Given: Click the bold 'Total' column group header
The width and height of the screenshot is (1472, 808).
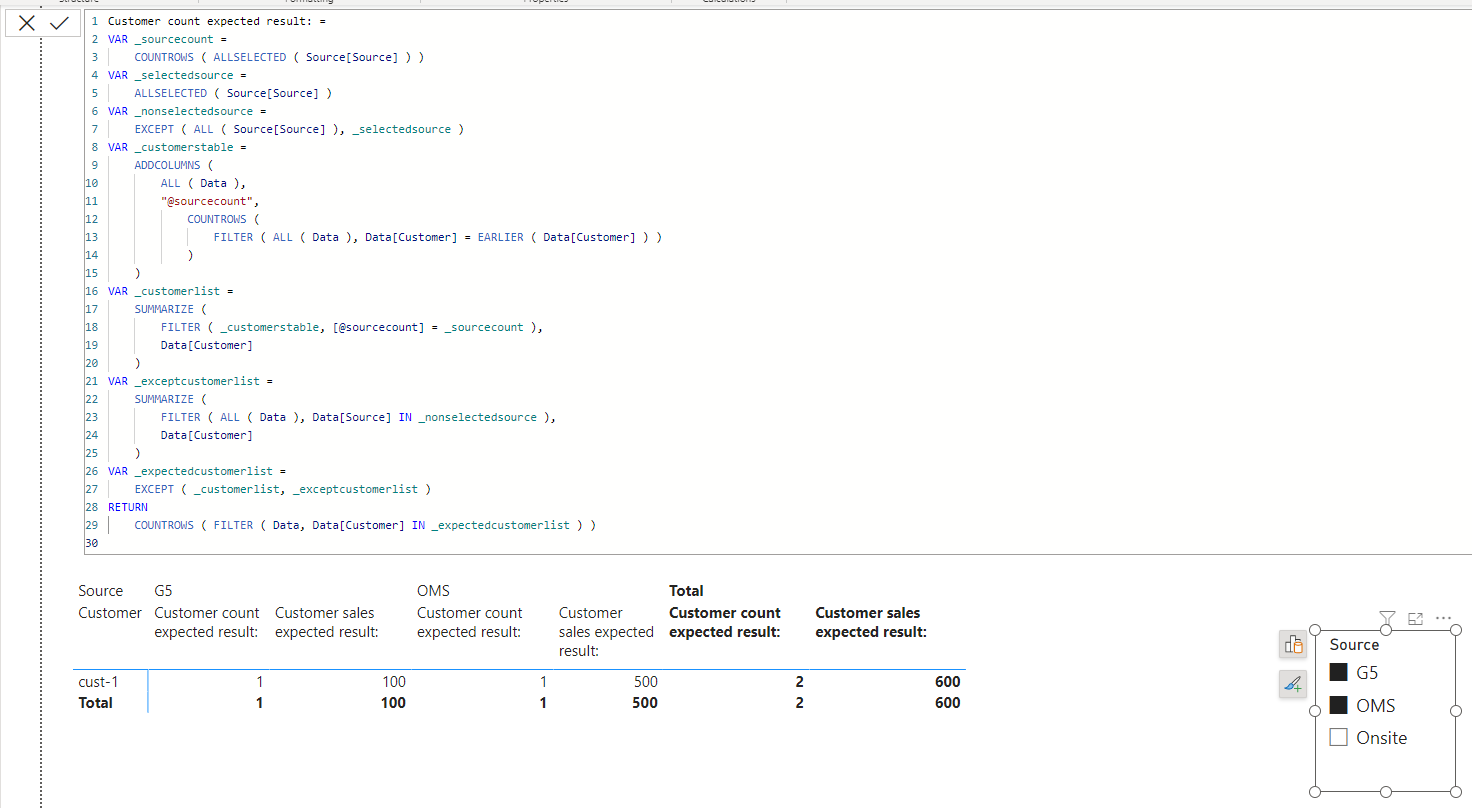Looking at the screenshot, I should coord(686,591).
